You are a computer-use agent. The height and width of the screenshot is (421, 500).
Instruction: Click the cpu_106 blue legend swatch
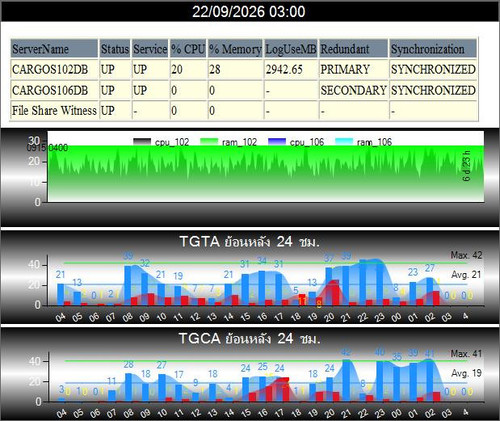(x=277, y=142)
